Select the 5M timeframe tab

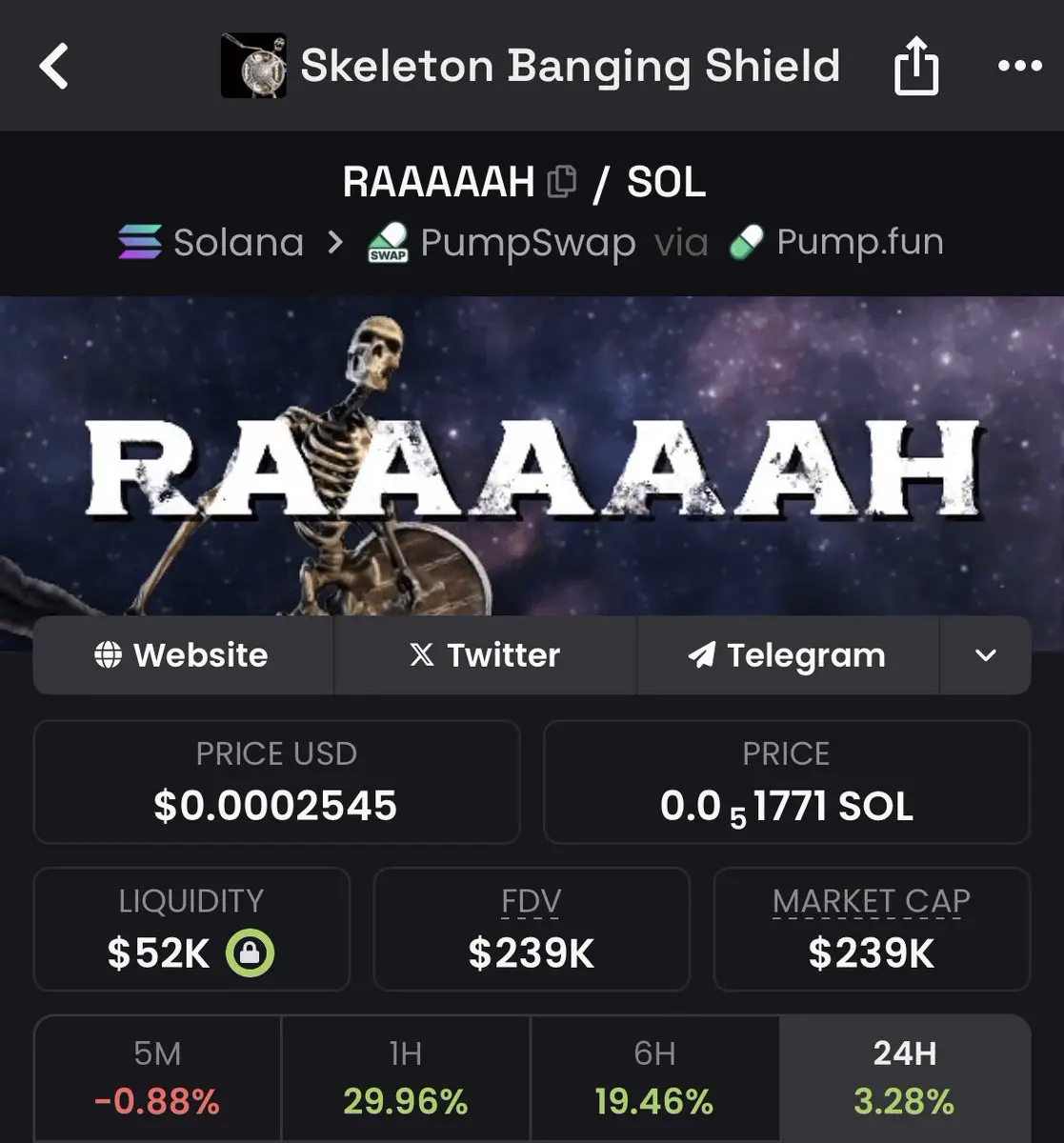pos(157,1078)
